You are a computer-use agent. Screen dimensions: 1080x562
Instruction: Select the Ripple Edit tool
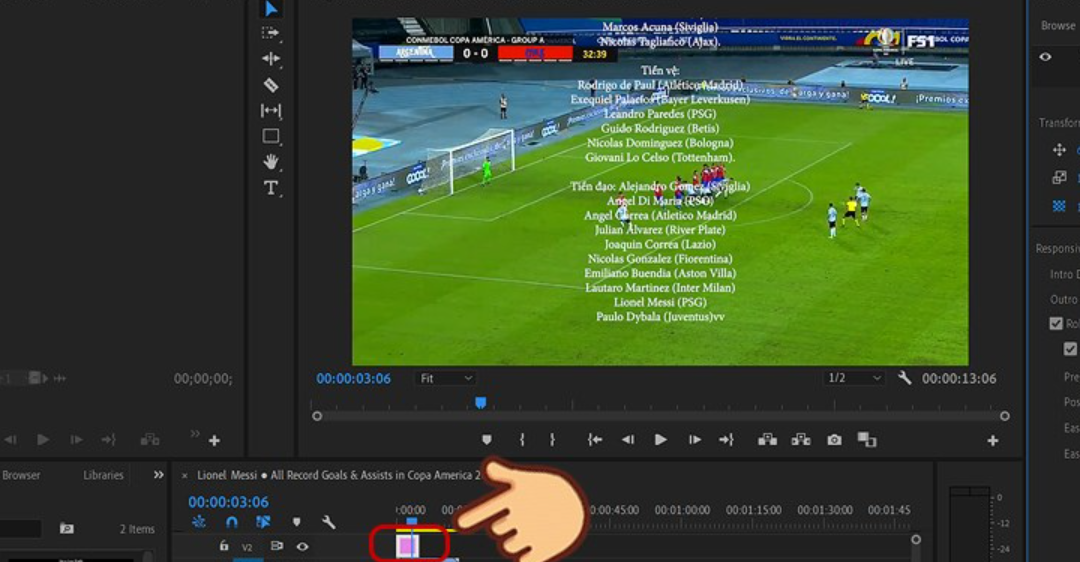pos(271,59)
